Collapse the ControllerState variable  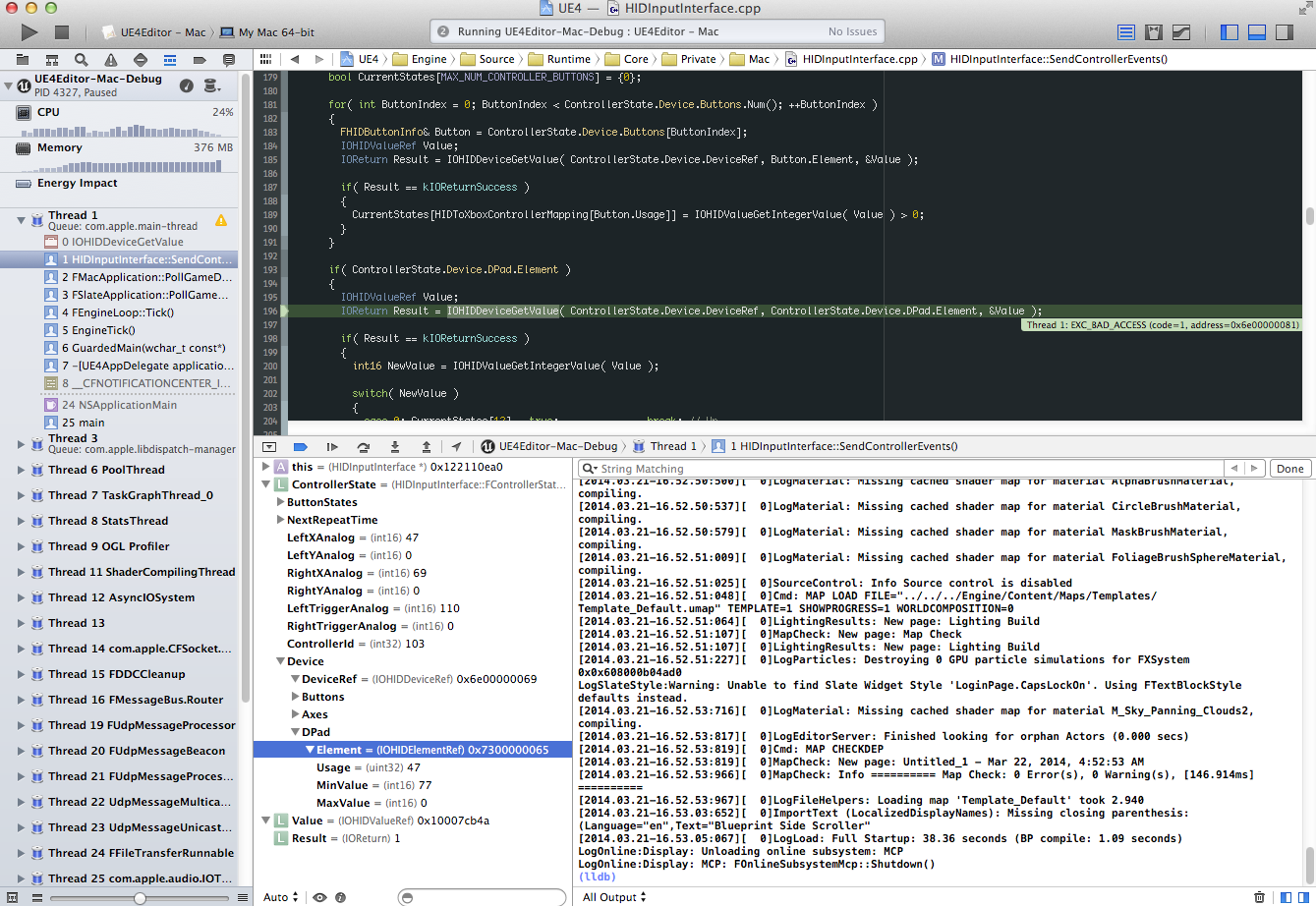point(265,484)
